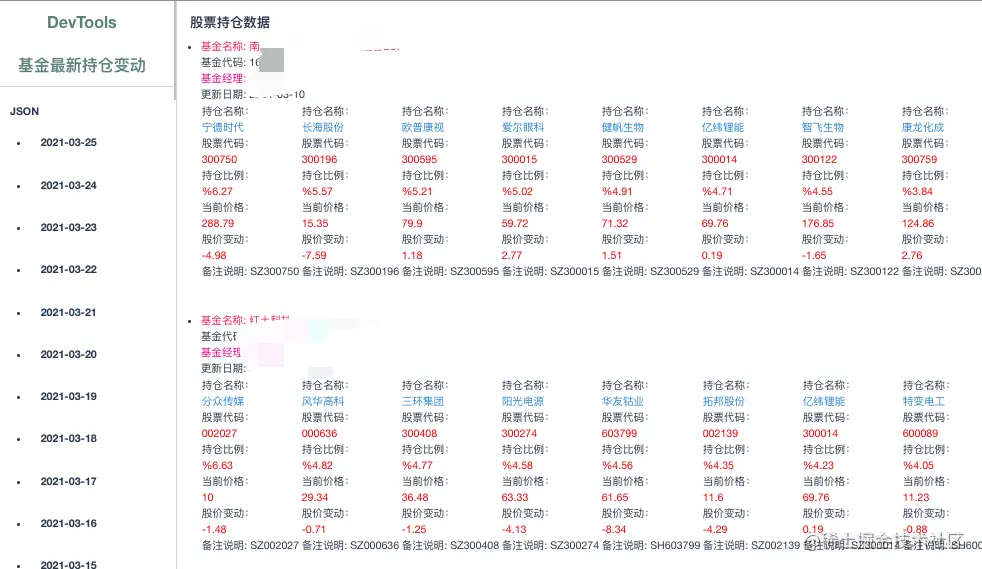Click holding ratio %6.27
Screen dimensions: 982x569
tap(217, 192)
